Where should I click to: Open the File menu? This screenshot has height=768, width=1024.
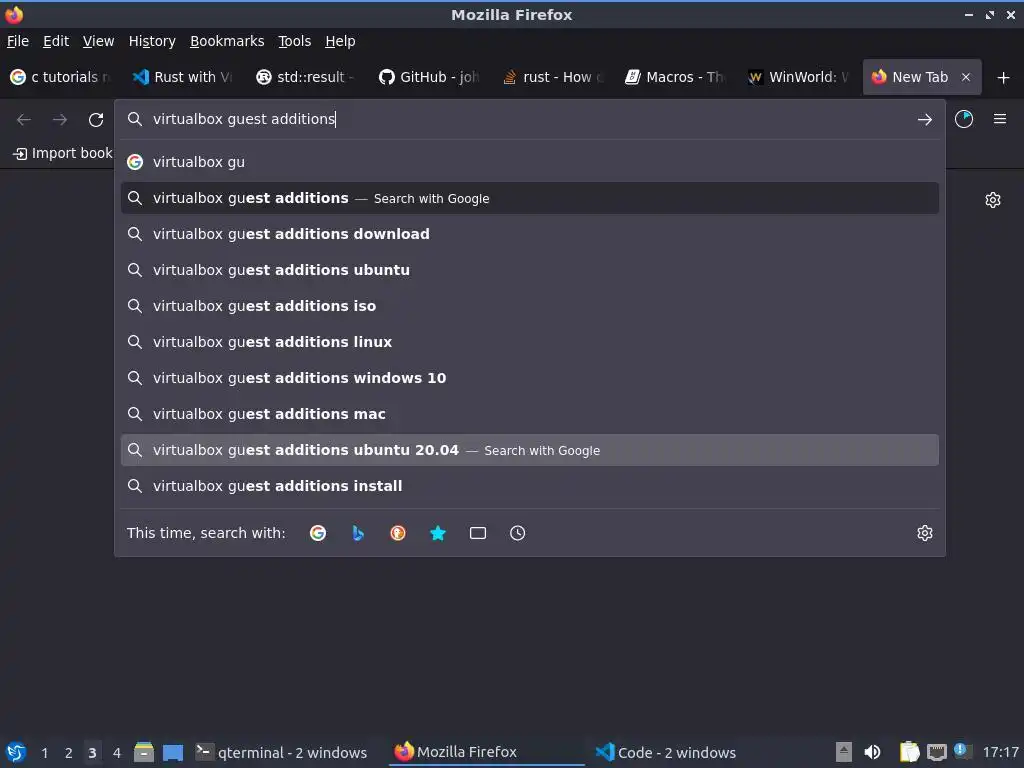point(18,41)
